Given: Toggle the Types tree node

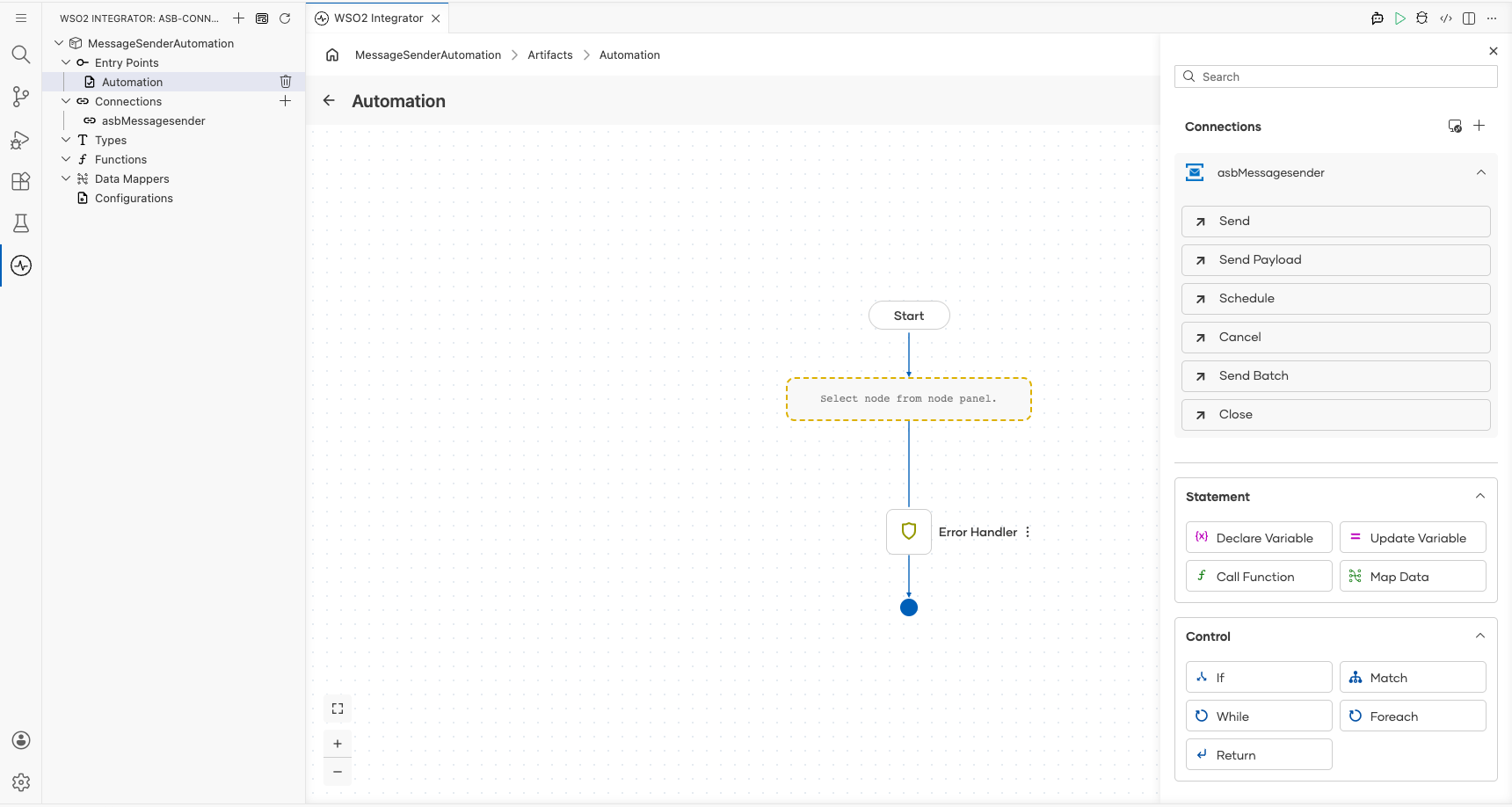Looking at the screenshot, I should coord(66,140).
